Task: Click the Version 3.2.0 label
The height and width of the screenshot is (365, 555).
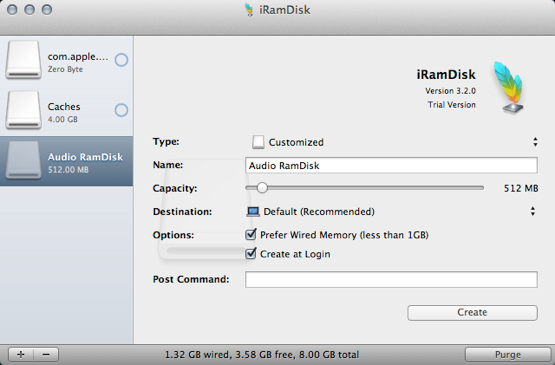Action: (x=450, y=91)
